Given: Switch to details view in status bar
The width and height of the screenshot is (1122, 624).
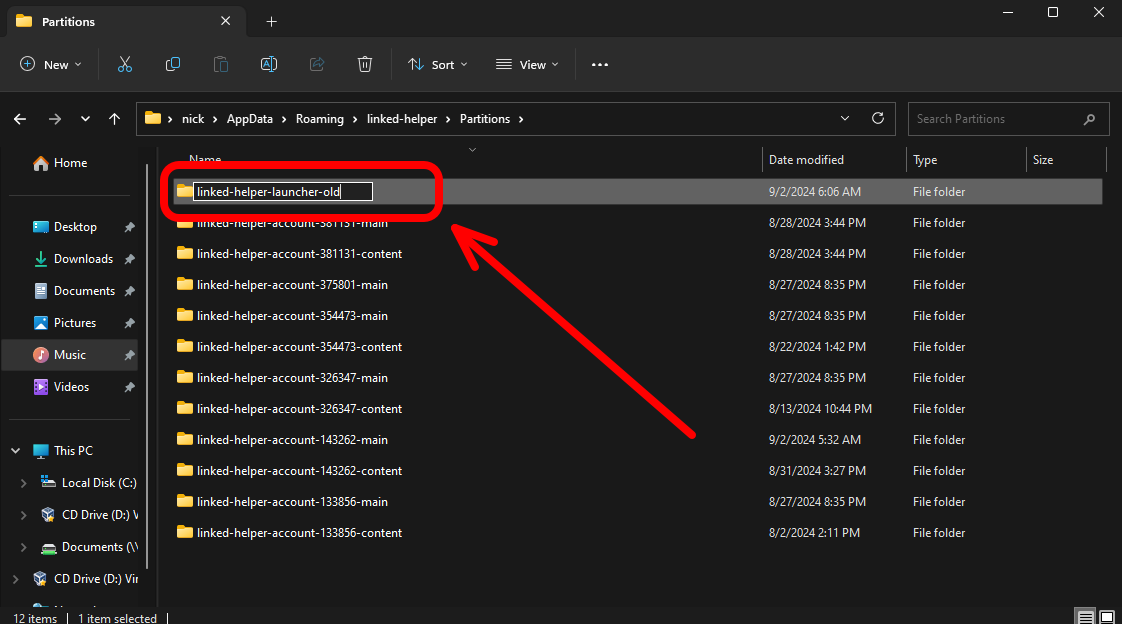Looking at the screenshot, I should (1086, 616).
